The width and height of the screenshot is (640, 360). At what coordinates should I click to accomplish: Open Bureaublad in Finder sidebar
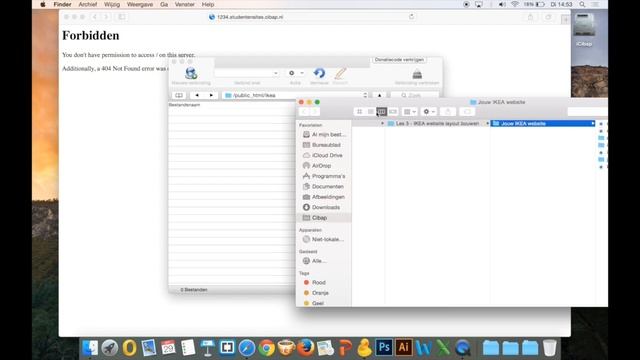click(x=322, y=145)
